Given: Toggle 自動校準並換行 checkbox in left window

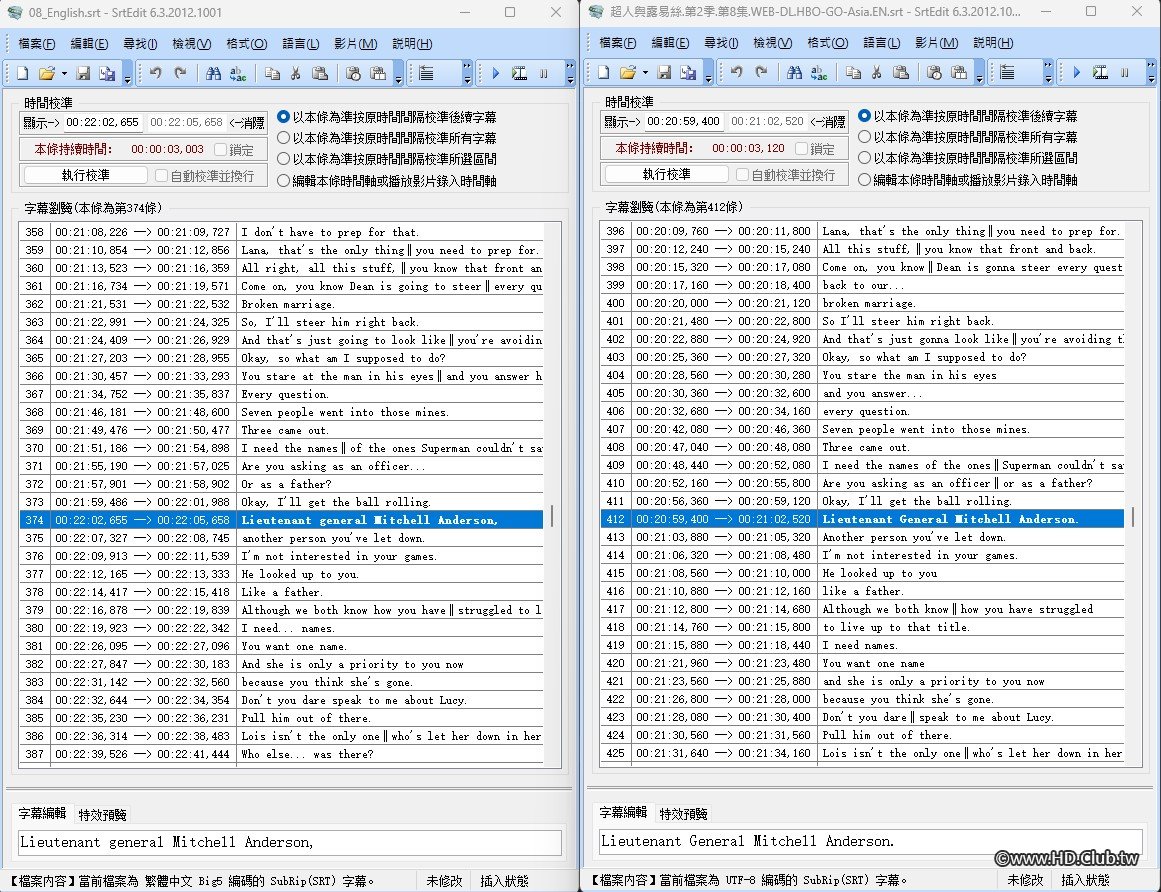Looking at the screenshot, I should (x=161, y=175).
